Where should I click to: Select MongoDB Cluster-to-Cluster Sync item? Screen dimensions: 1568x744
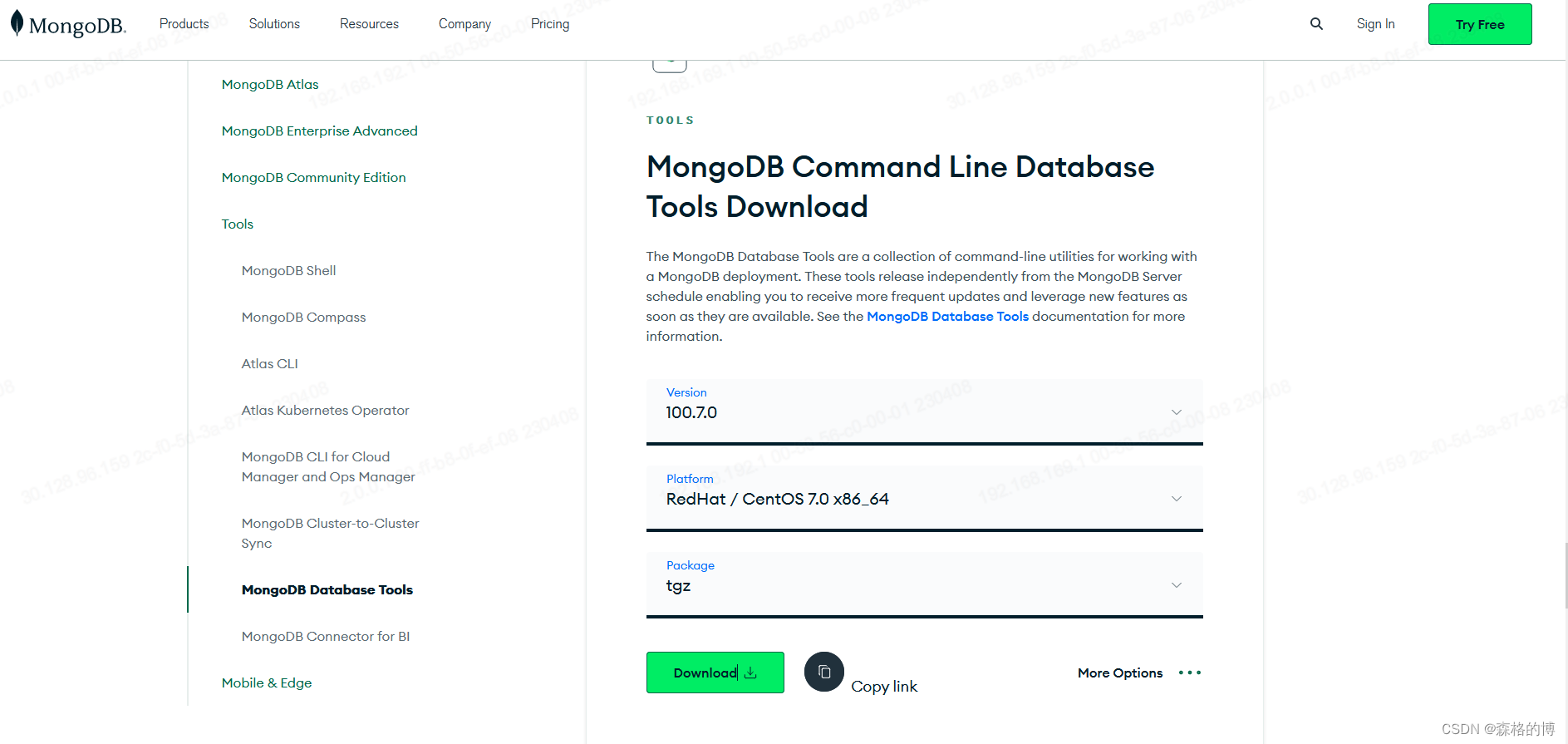coord(330,533)
